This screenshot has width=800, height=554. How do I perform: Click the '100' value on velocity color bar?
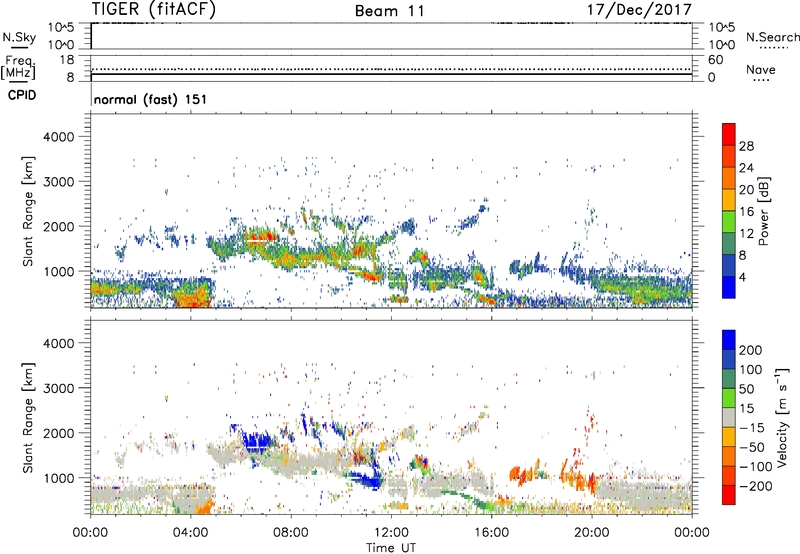click(x=750, y=369)
